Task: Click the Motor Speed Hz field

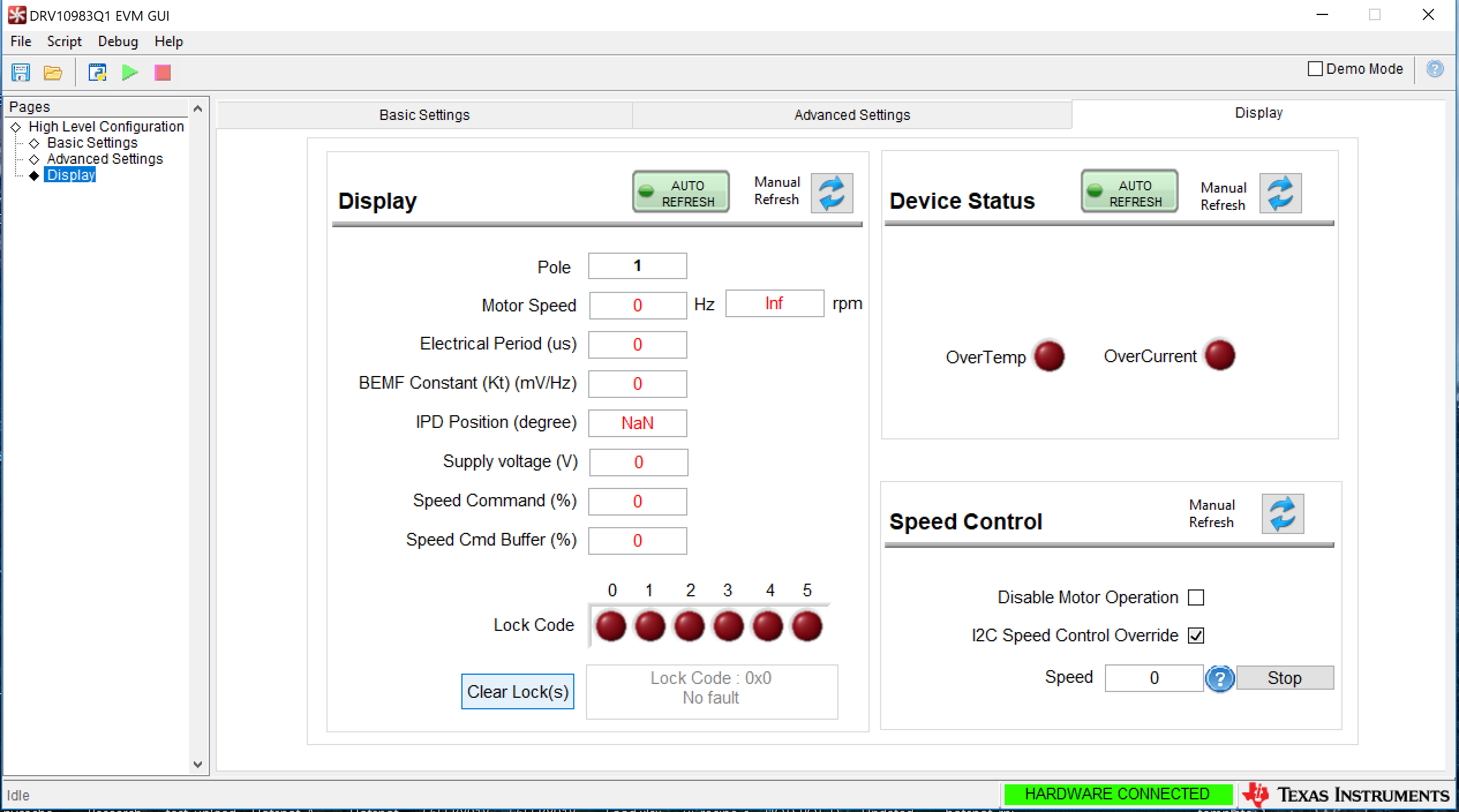Action: point(638,305)
